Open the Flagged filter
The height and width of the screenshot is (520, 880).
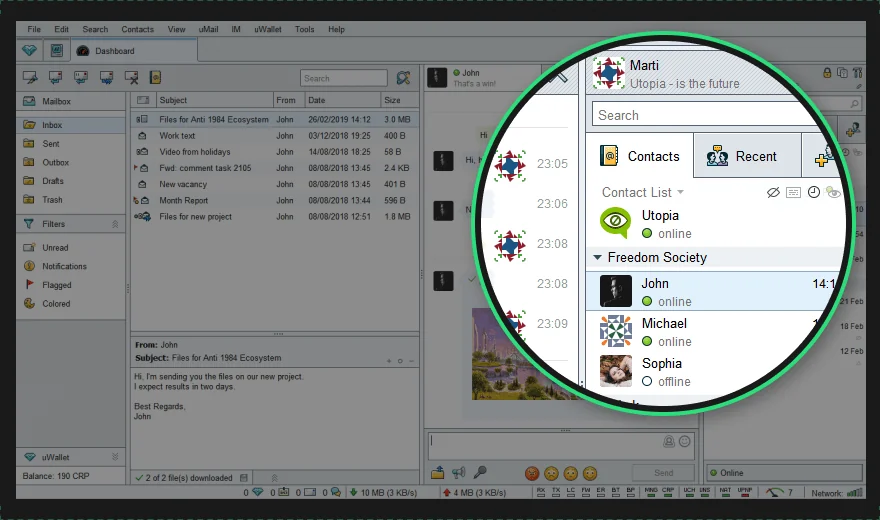pos(56,285)
